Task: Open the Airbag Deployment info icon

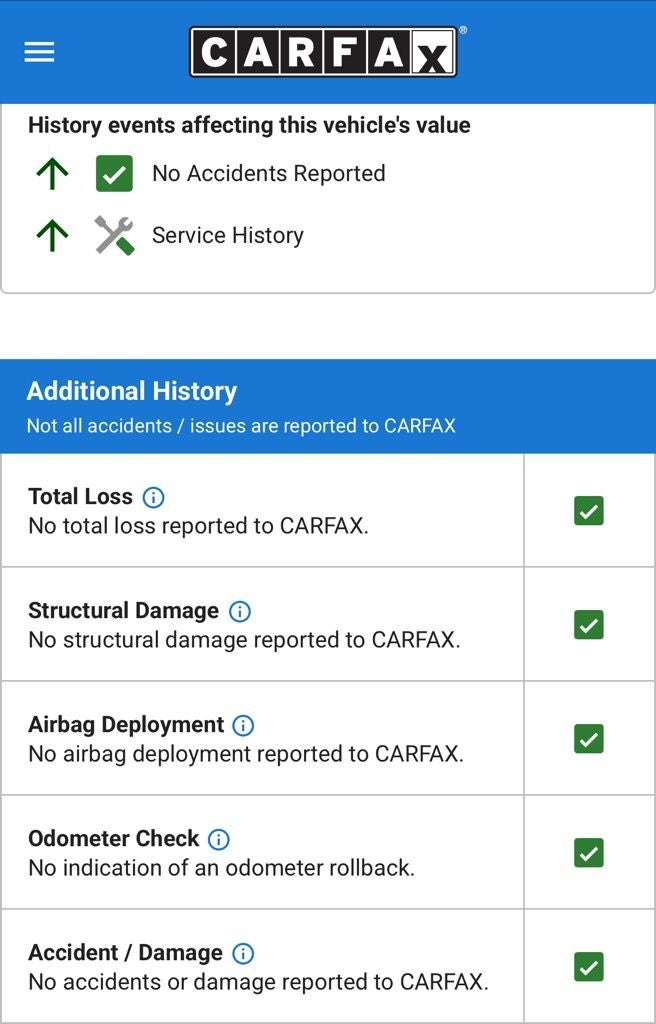Action: 243,725
